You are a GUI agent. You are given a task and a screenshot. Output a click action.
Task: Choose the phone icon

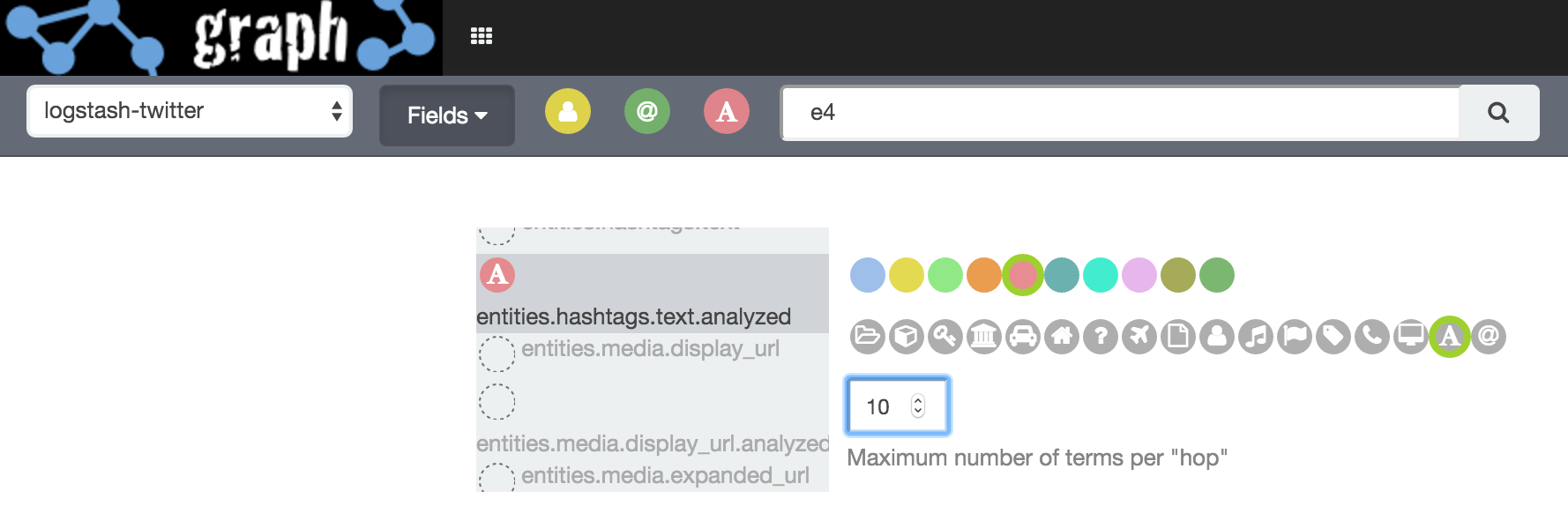1372,337
